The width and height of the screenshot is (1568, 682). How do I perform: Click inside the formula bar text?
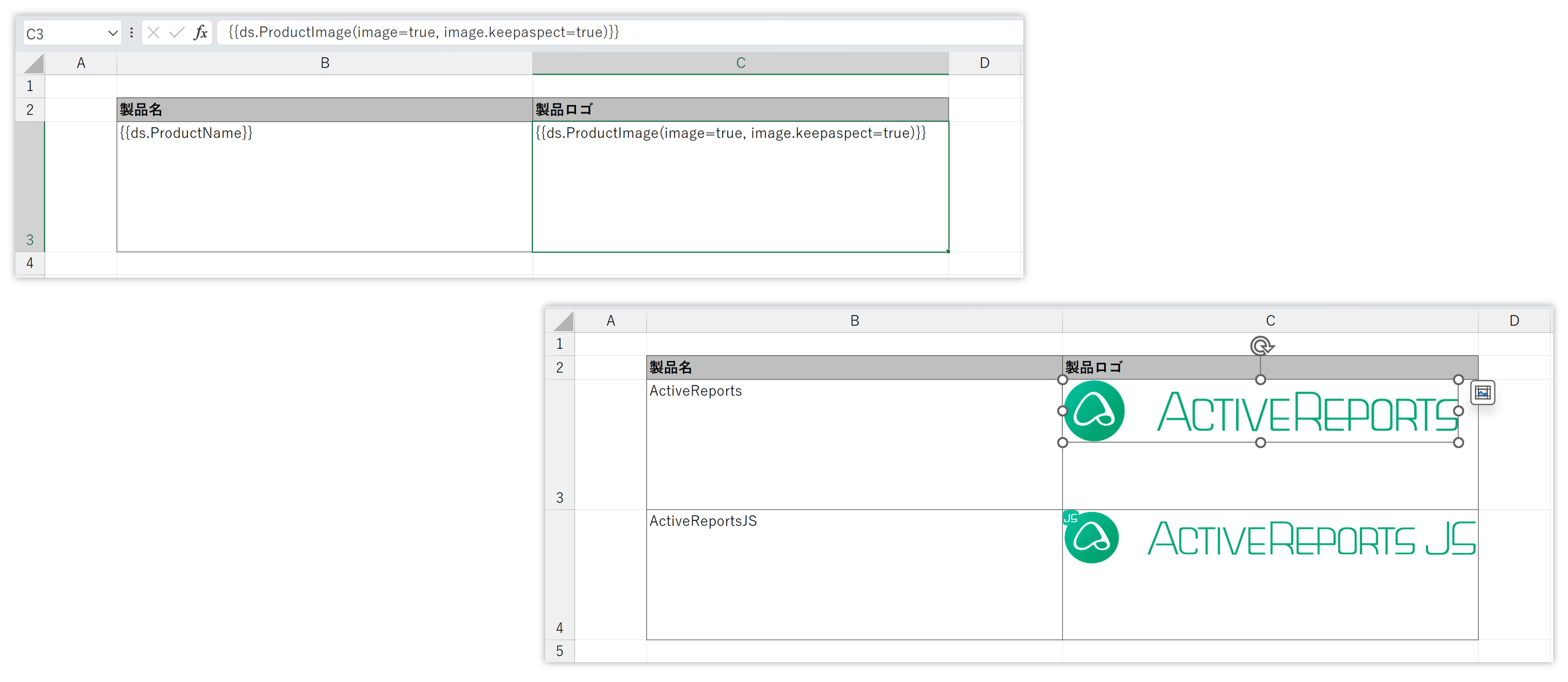424,32
